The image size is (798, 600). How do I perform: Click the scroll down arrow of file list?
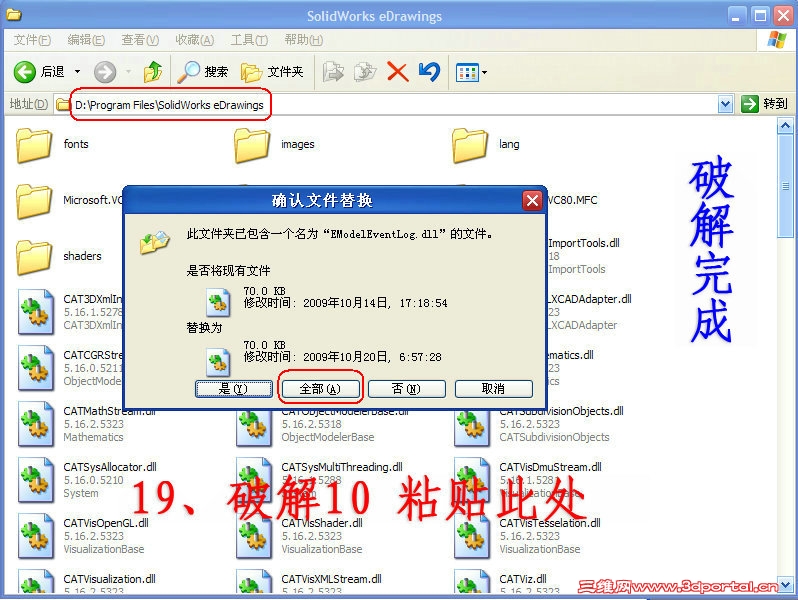point(785,585)
